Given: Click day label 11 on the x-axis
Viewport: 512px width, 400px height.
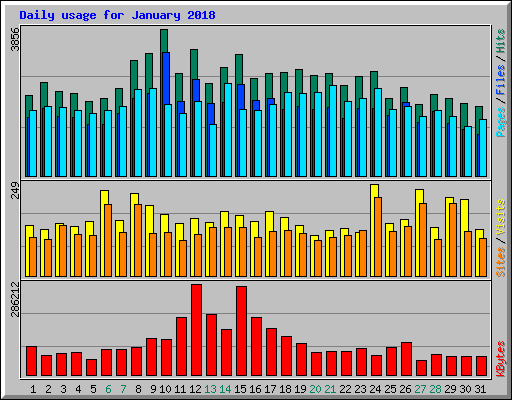Looking at the screenshot, I should pyautogui.click(x=180, y=389).
